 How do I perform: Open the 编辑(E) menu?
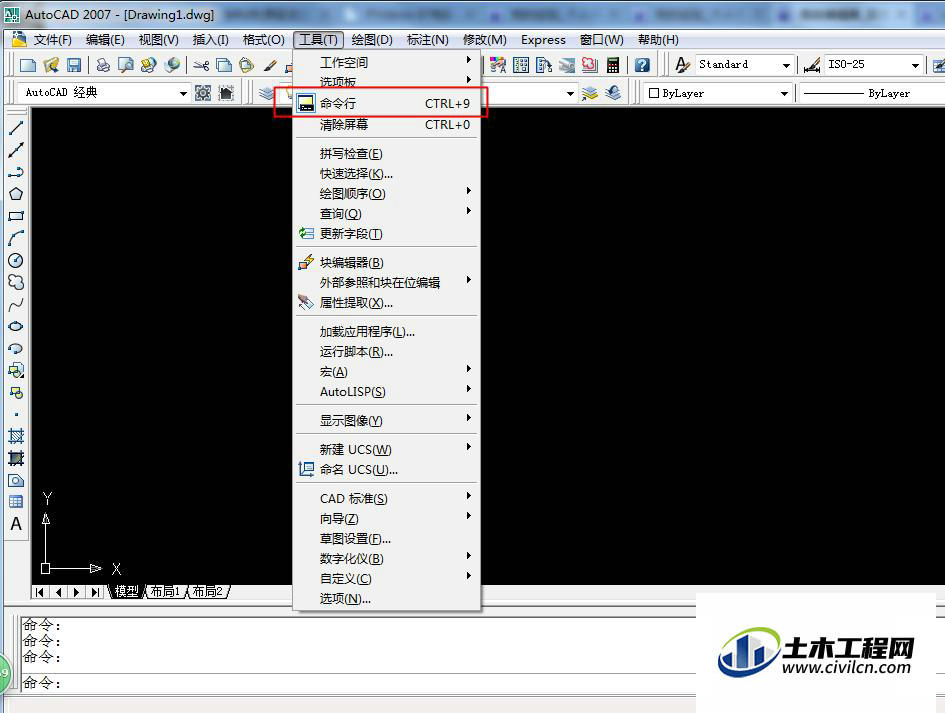pos(105,40)
